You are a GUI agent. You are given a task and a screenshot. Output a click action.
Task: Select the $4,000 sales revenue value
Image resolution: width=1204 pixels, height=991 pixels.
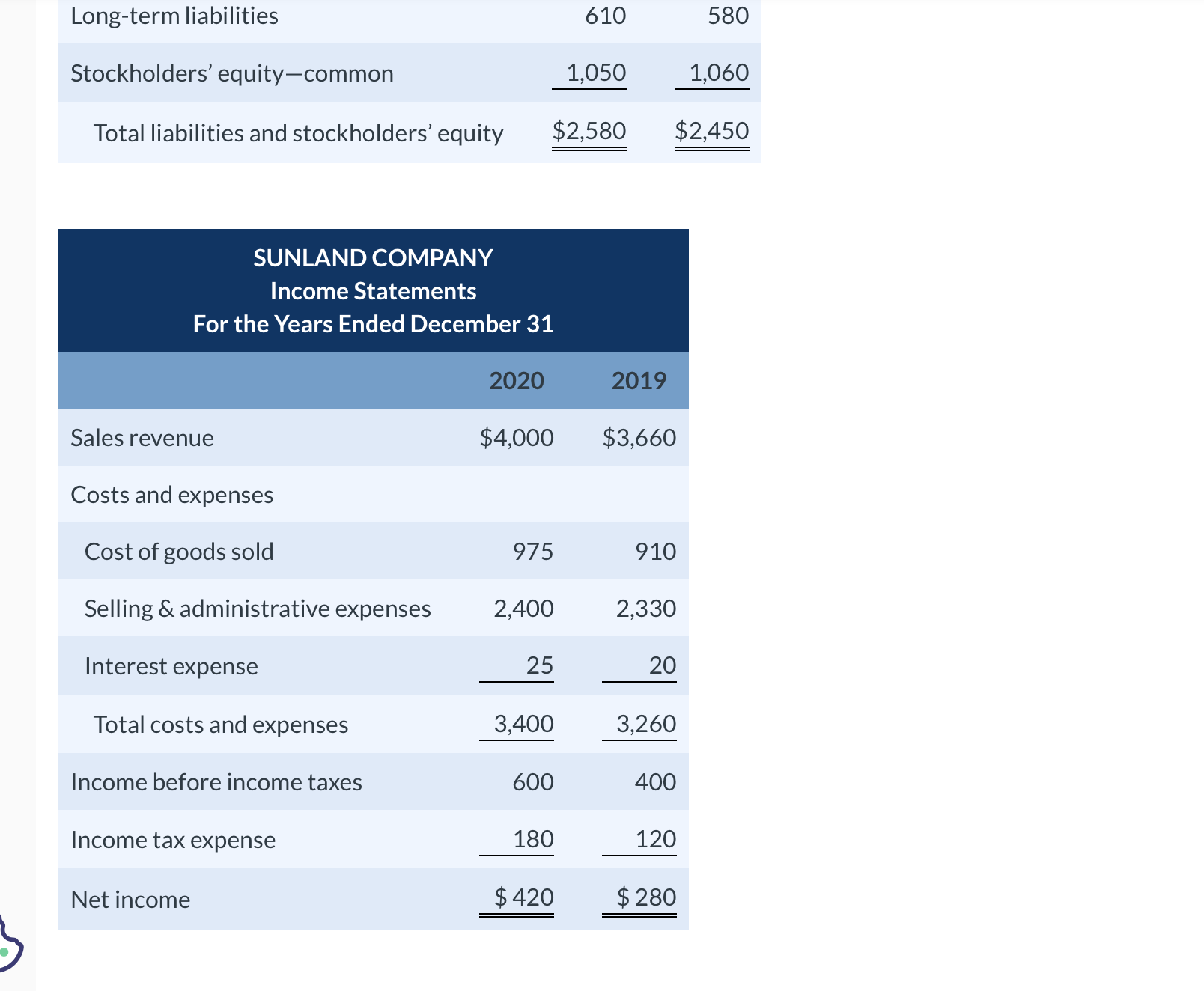(515, 438)
